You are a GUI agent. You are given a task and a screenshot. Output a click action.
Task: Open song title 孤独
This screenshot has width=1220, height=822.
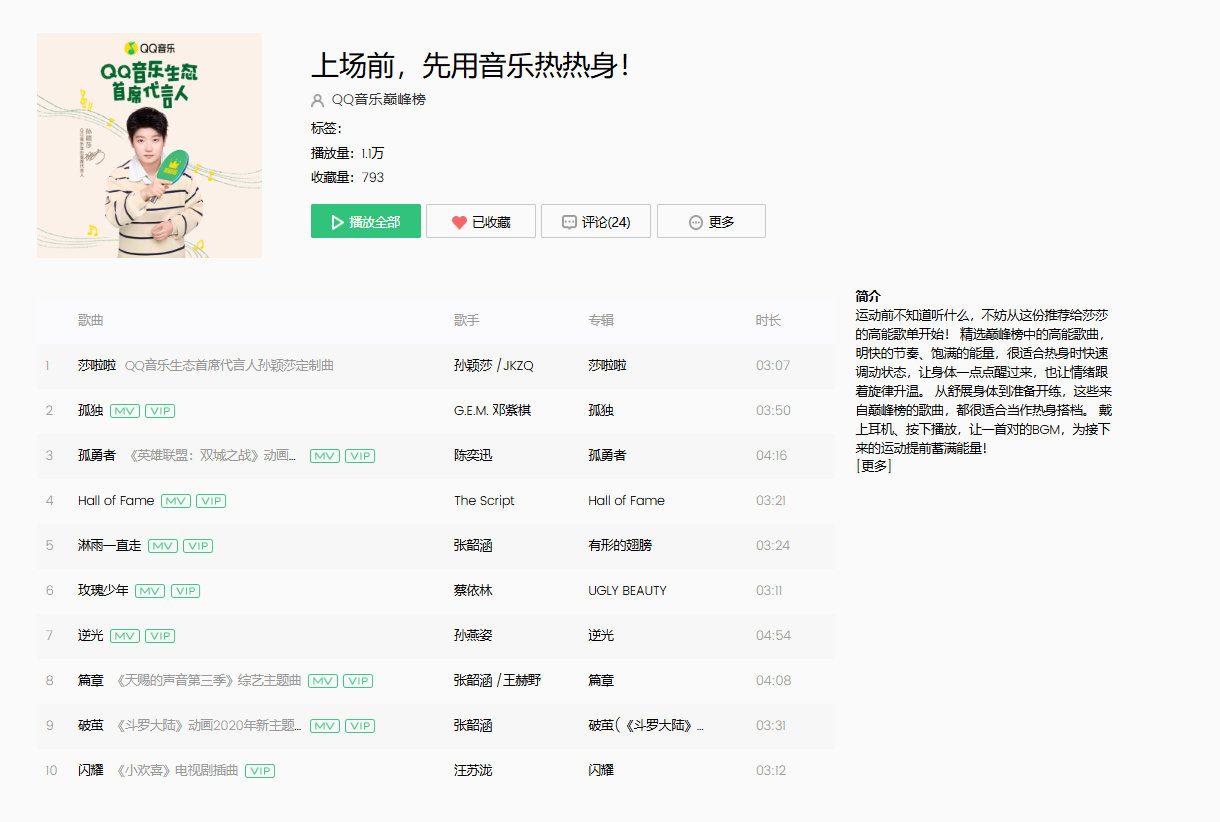tap(91, 411)
